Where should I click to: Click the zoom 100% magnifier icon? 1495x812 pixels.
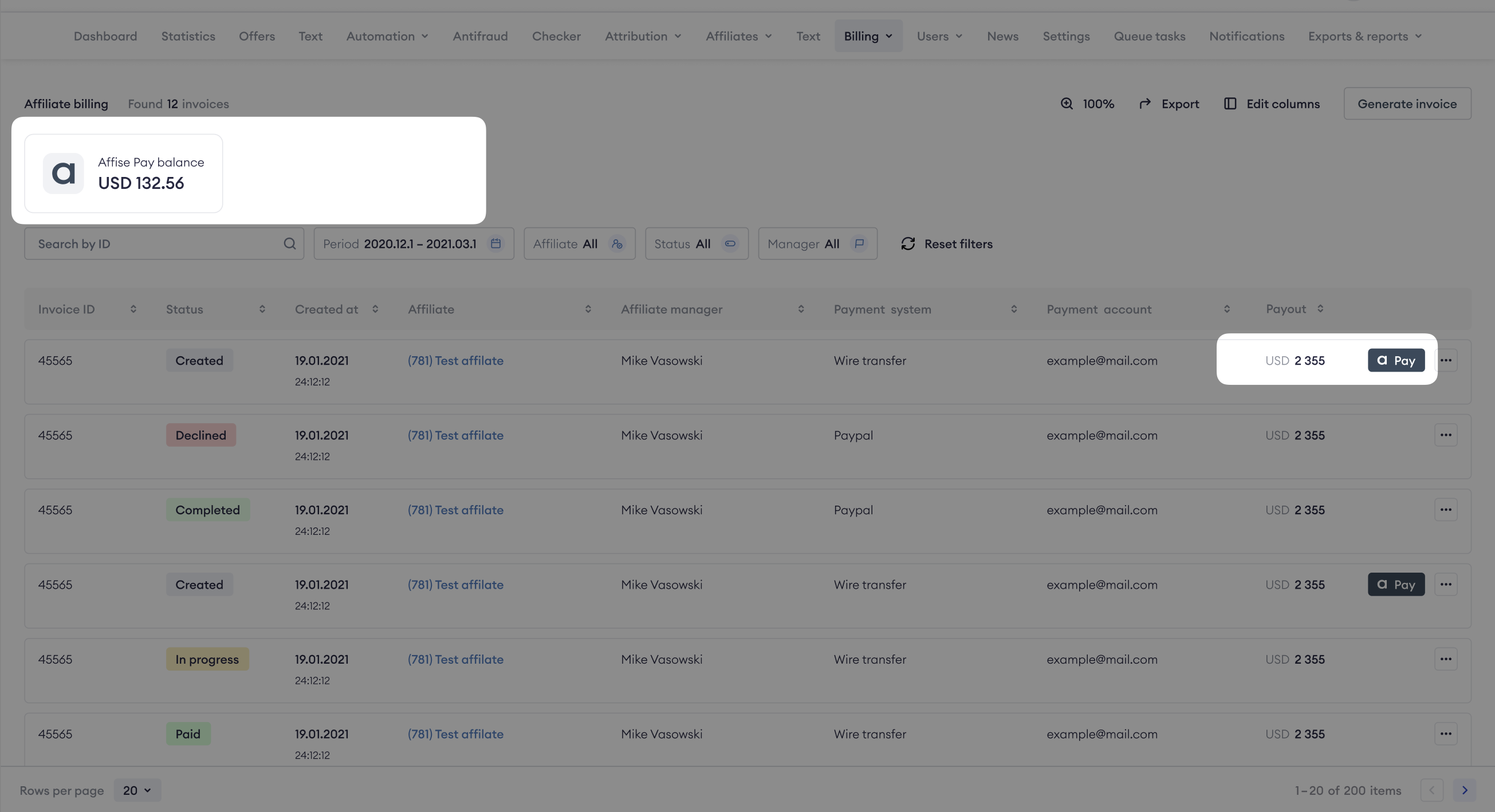point(1066,104)
